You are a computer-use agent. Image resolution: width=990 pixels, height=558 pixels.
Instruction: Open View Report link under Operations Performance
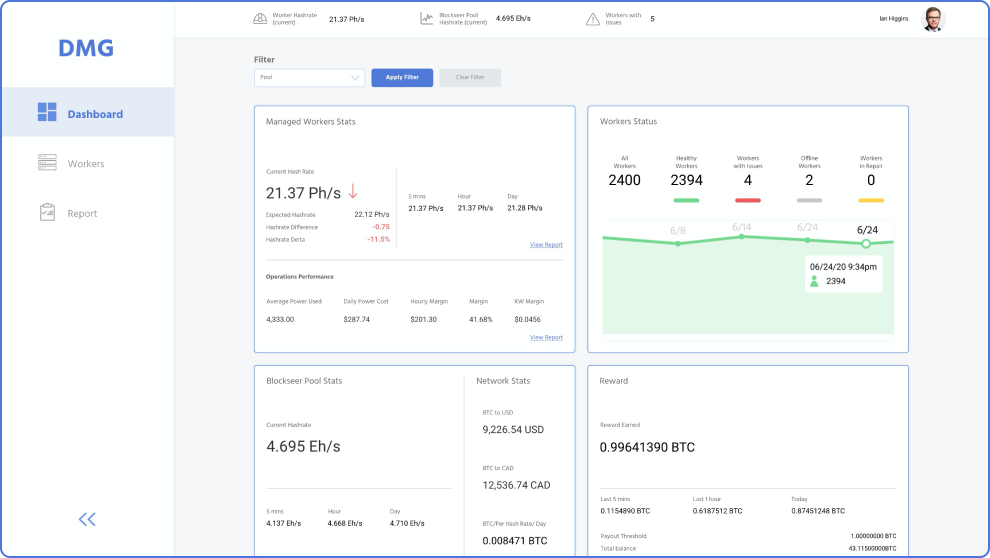546,337
